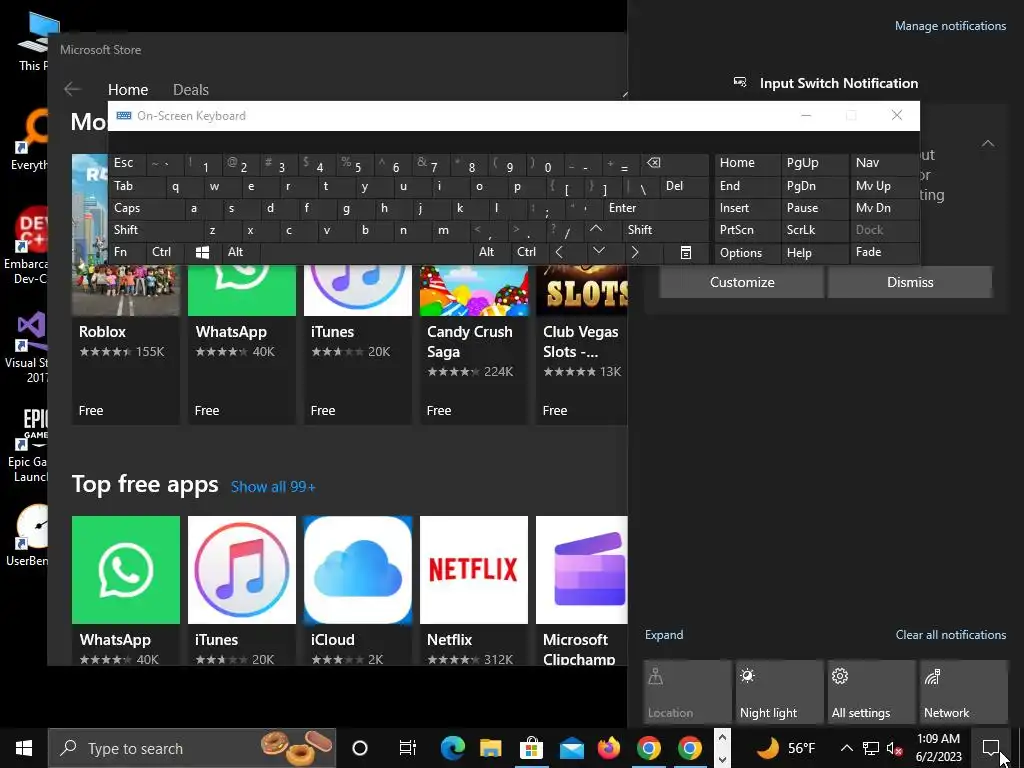Open WhatsApp icon under Top free apps
The width and height of the screenshot is (1024, 768).
[125, 569]
